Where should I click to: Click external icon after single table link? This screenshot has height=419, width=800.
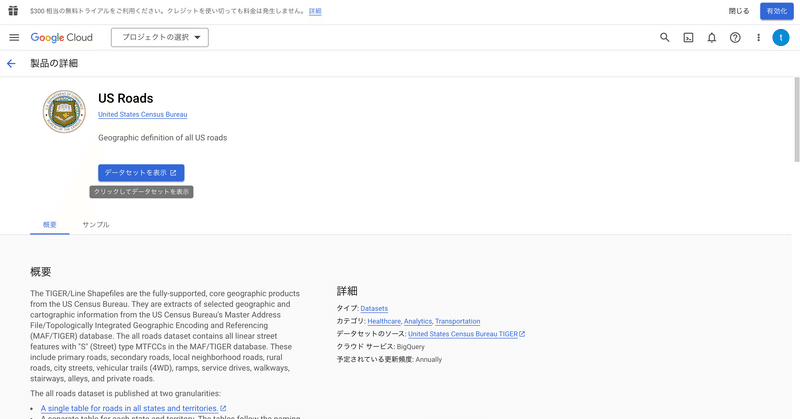(x=223, y=408)
